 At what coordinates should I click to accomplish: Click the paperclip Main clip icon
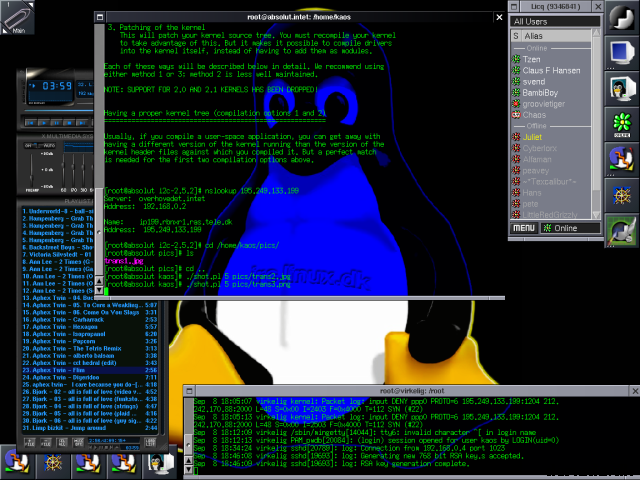pos(17,17)
